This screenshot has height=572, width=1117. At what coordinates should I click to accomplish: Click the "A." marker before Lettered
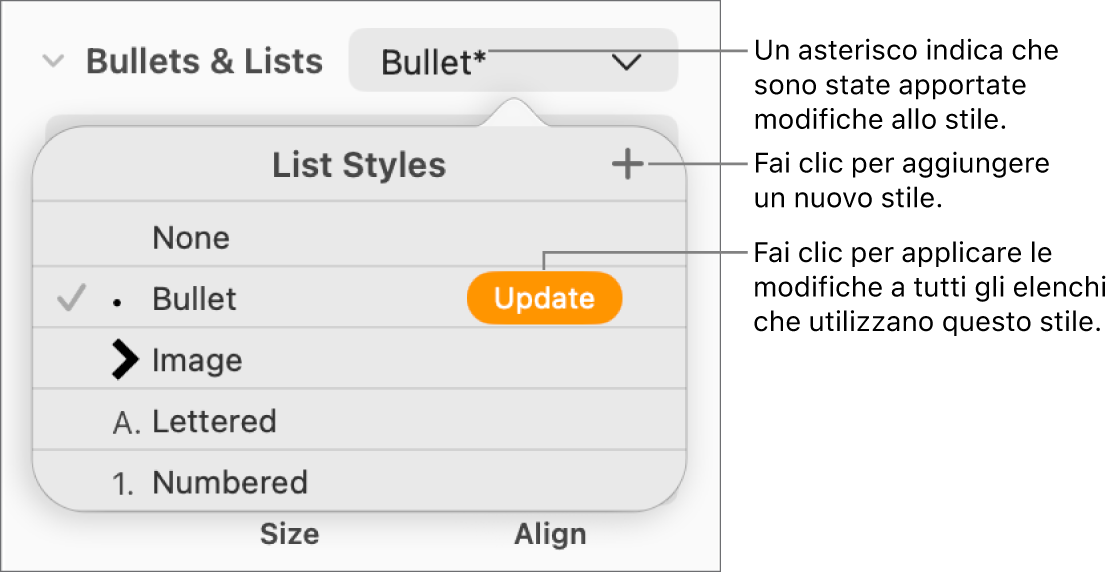tap(127, 423)
